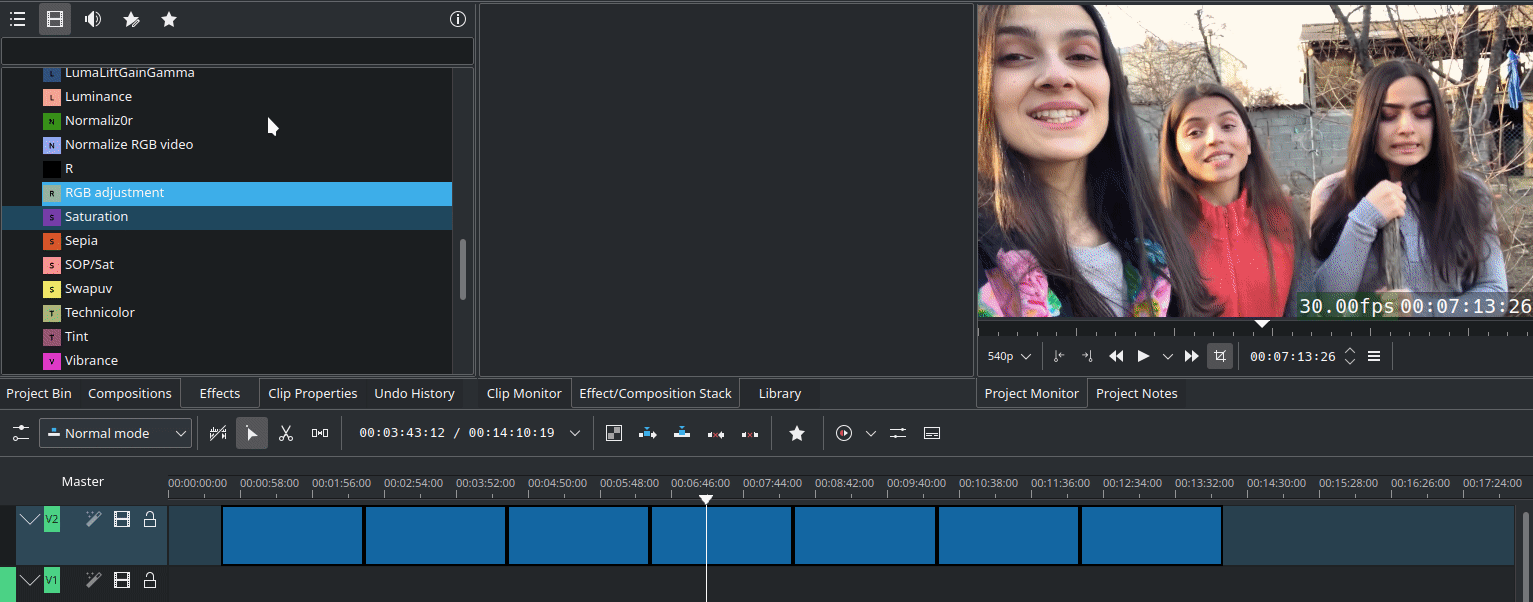Switch to Project Notes tab
1533x602 pixels.
1137,393
